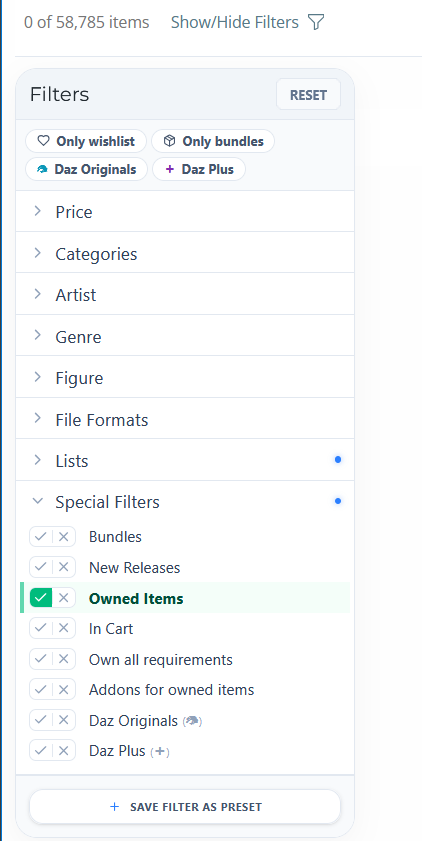Viewport: 422px width, 841px height.
Task: Expand the Price filter section
Action: [185, 212]
